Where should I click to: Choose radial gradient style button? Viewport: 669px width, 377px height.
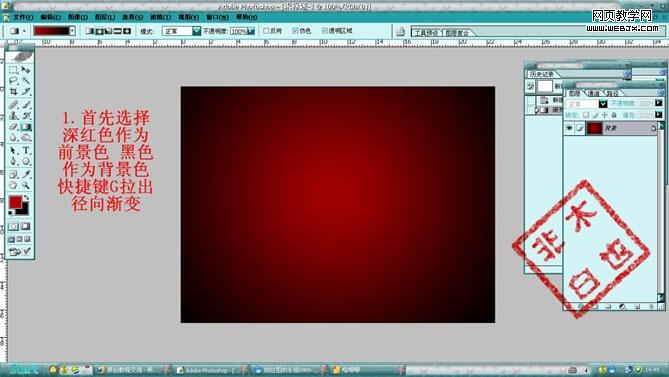99,31
